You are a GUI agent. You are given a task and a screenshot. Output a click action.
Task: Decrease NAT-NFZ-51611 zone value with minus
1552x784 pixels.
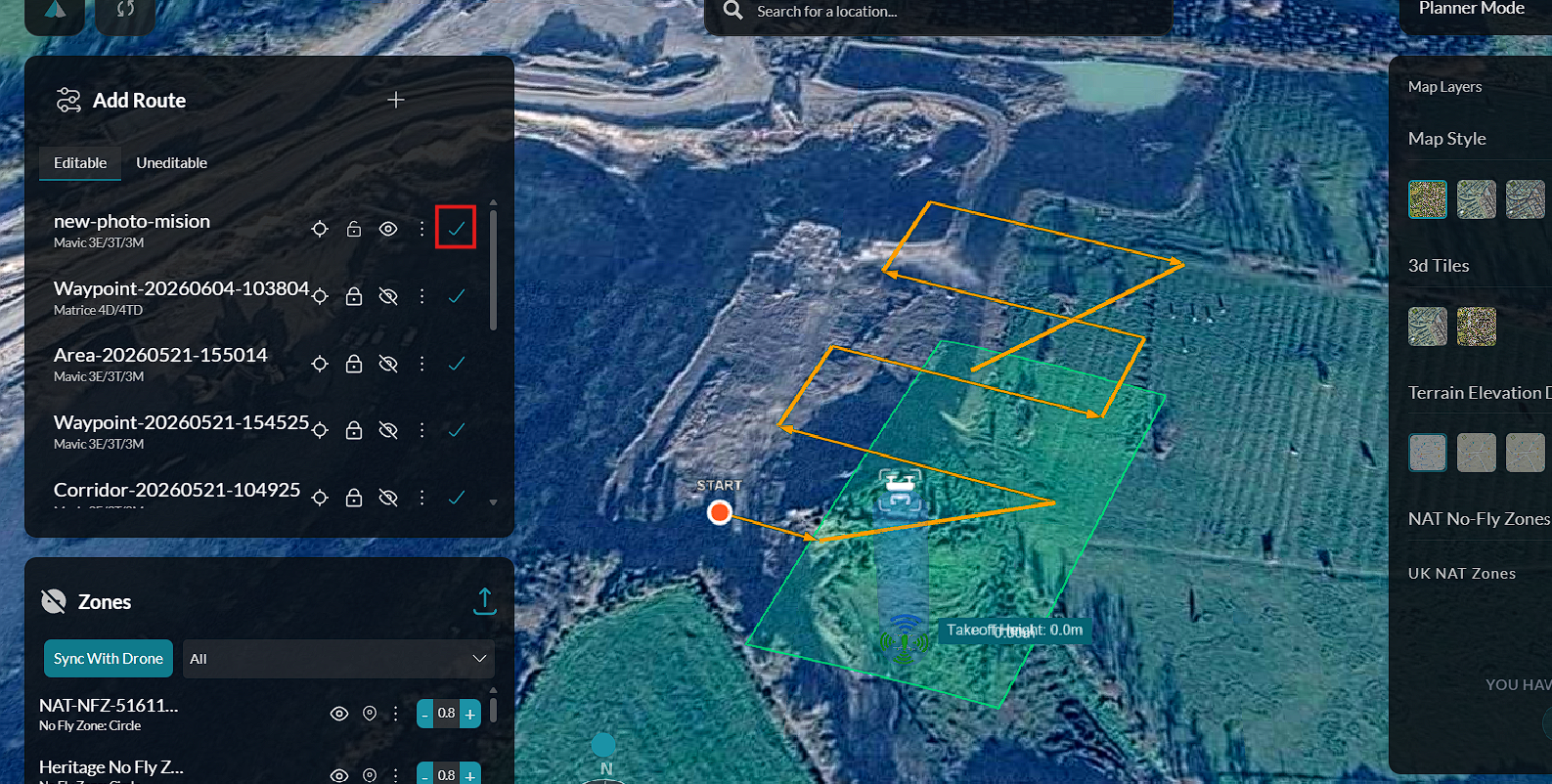coord(425,714)
